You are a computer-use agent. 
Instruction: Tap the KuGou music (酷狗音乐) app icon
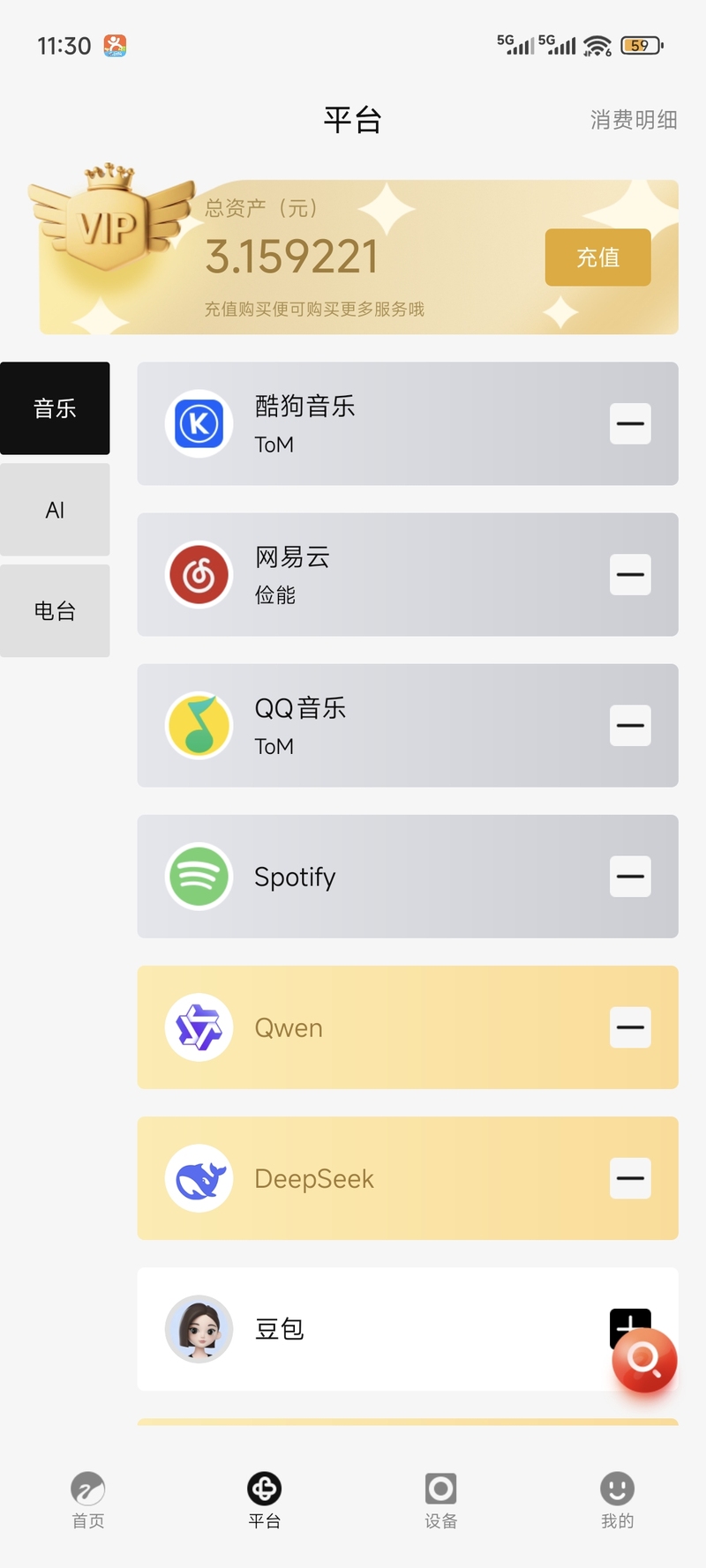(x=199, y=423)
